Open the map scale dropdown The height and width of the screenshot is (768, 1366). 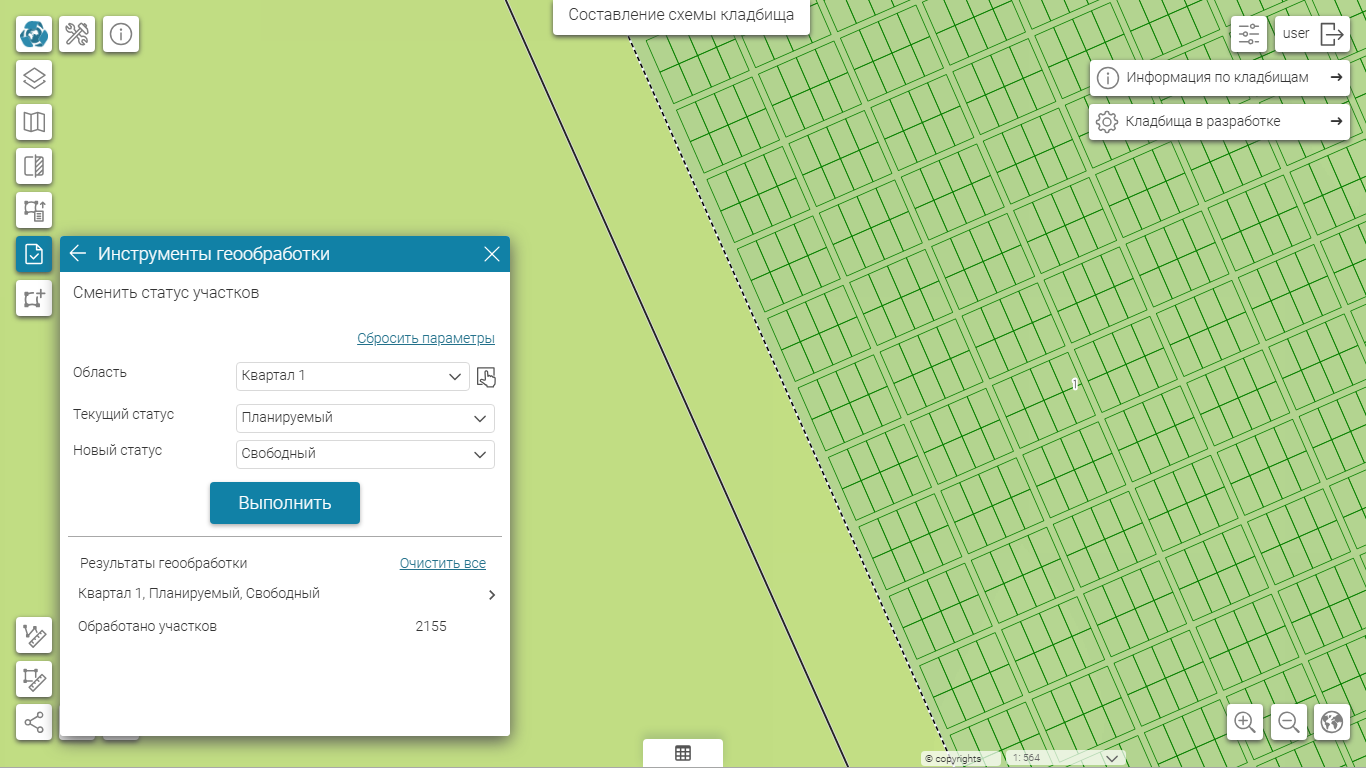(x=1066, y=759)
